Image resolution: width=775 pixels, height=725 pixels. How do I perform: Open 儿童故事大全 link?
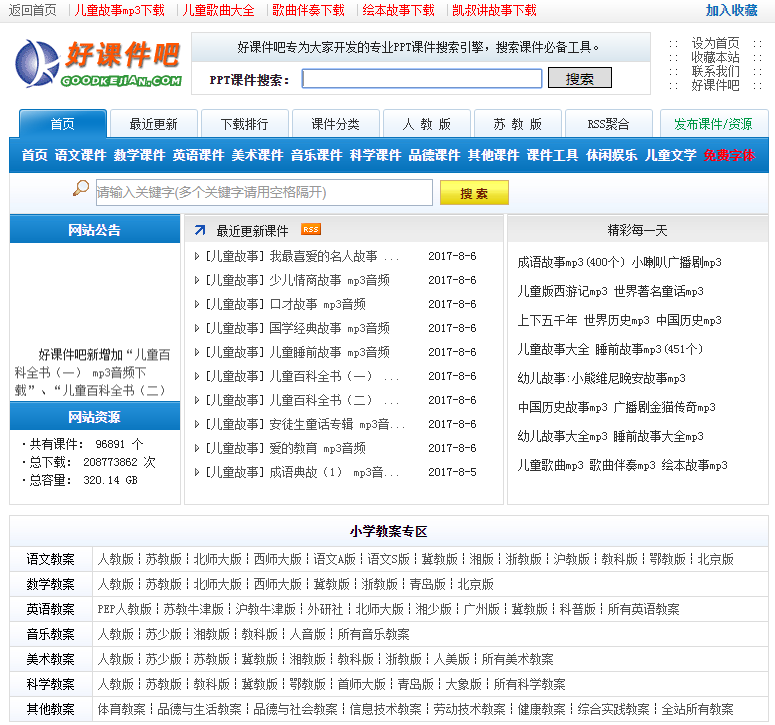click(553, 349)
